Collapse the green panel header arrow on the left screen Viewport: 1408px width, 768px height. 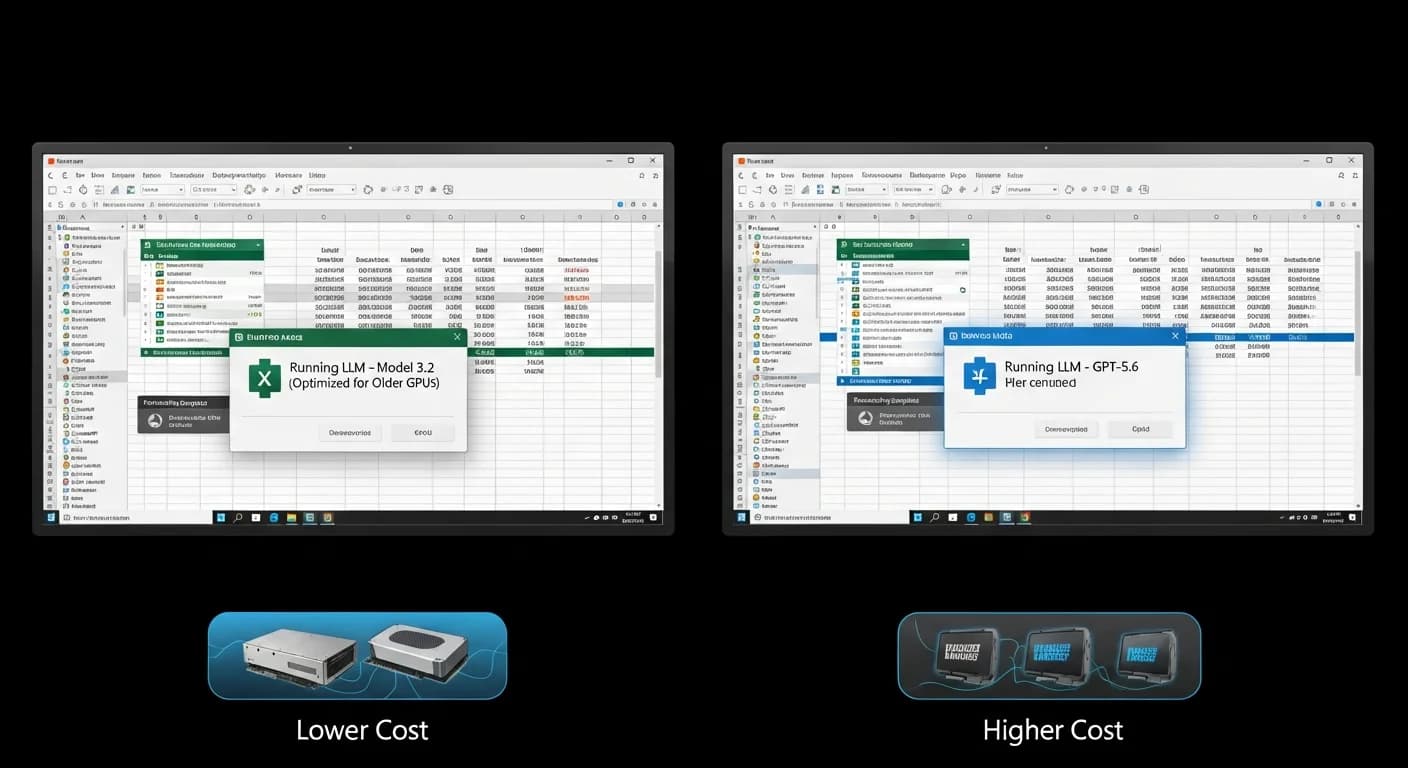[257, 244]
